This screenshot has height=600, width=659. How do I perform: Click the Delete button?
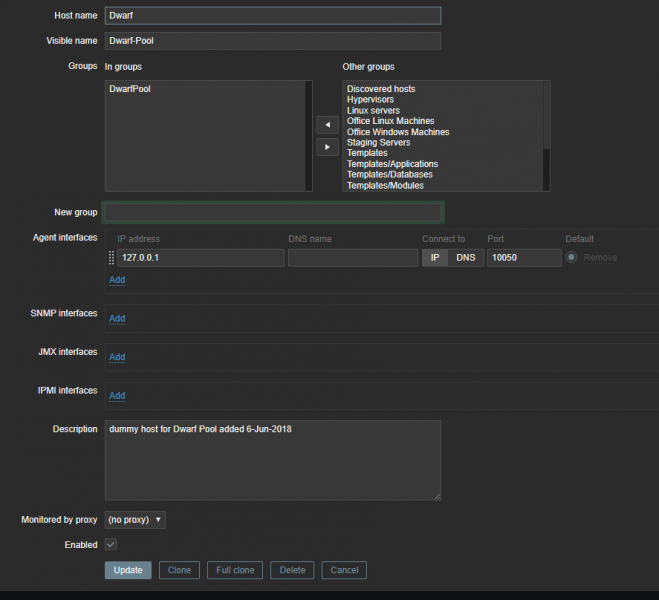coord(292,570)
